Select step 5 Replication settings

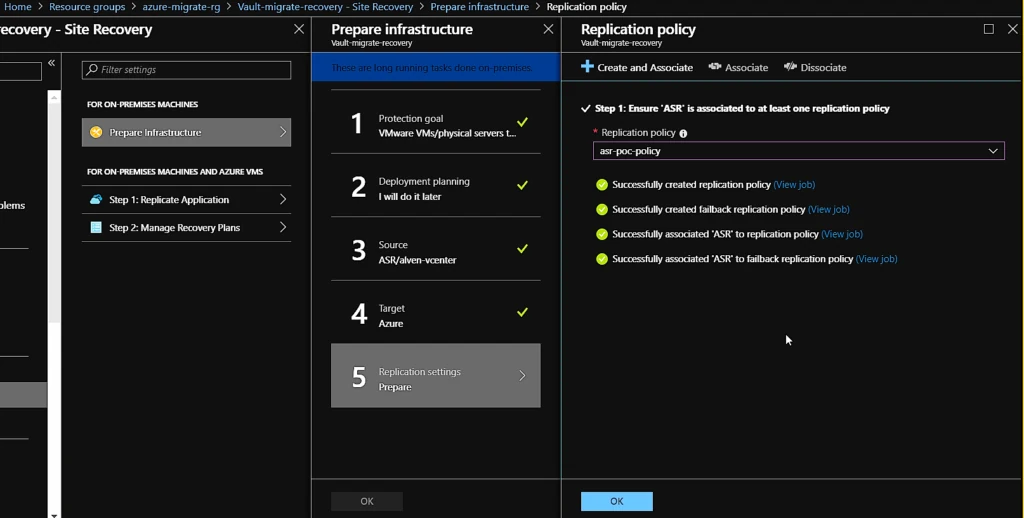click(436, 376)
